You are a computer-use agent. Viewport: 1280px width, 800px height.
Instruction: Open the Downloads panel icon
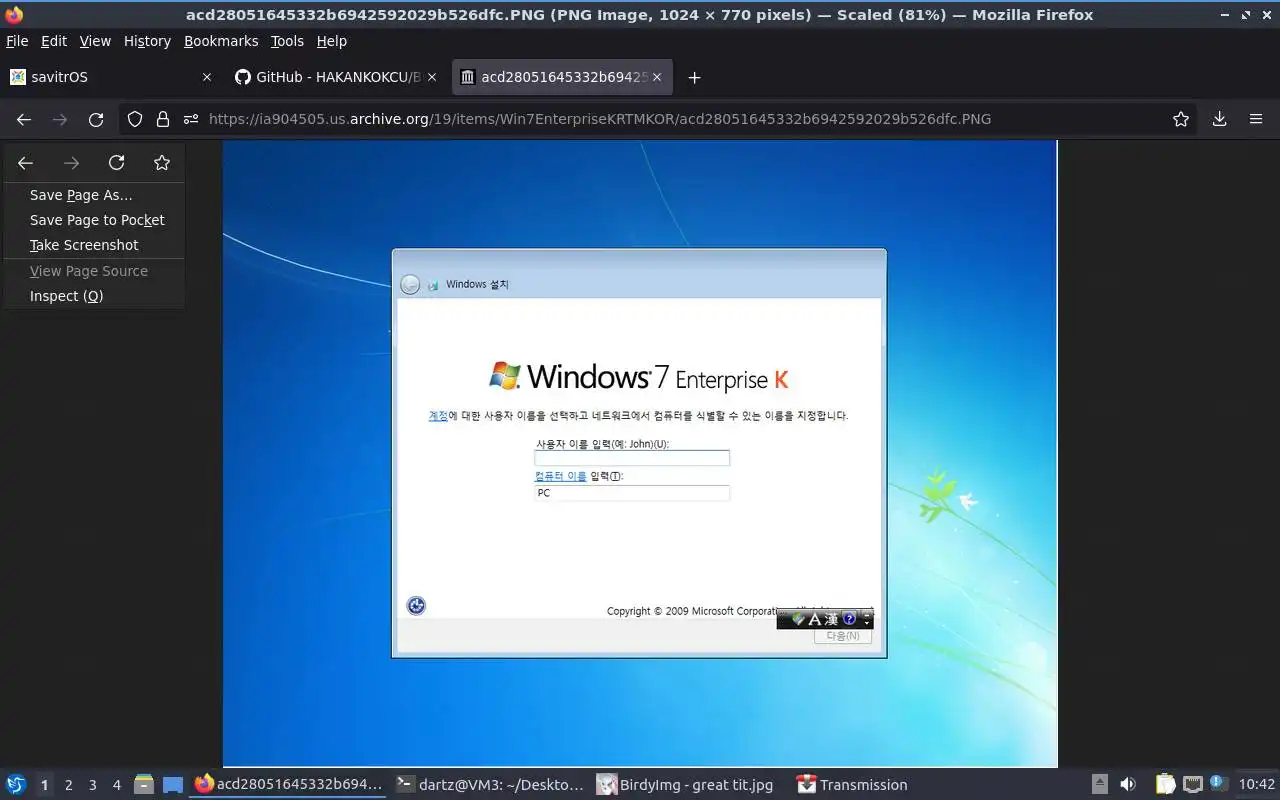pyautogui.click(x=1219, y=119)
